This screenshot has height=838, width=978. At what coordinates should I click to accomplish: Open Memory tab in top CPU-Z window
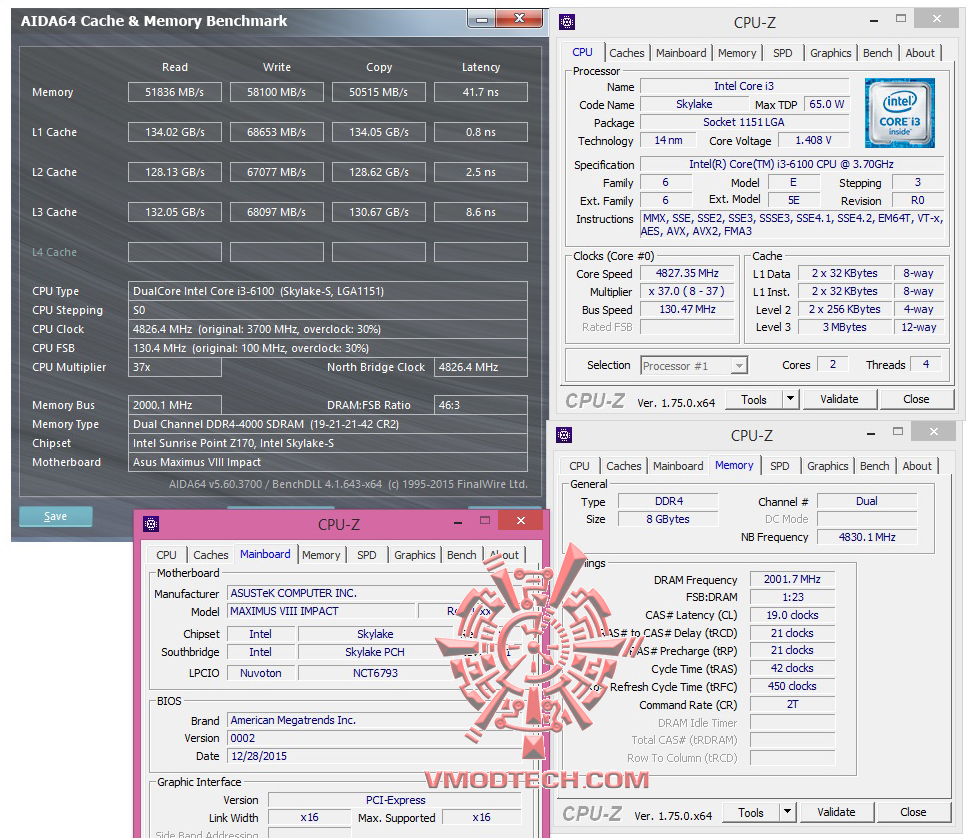point(737,53)
